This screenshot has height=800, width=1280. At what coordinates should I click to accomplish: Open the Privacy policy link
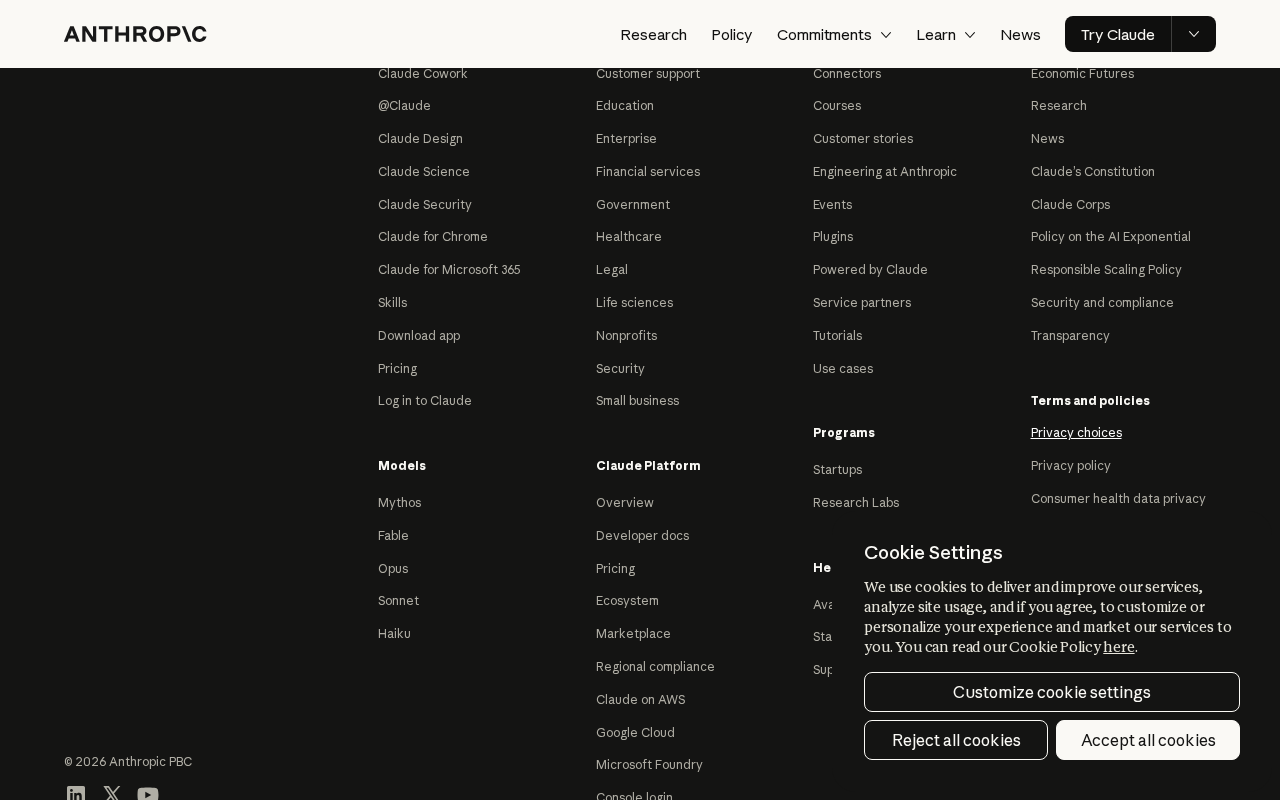coord(1071,465)
